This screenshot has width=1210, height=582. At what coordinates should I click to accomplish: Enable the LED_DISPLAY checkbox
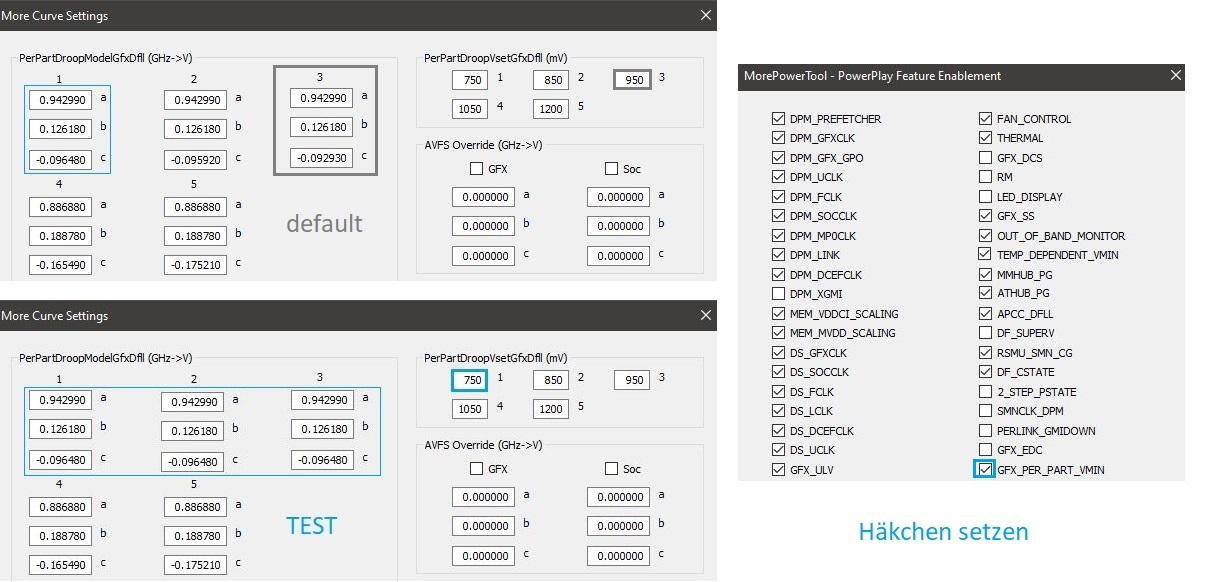click(x=986, y=197)
